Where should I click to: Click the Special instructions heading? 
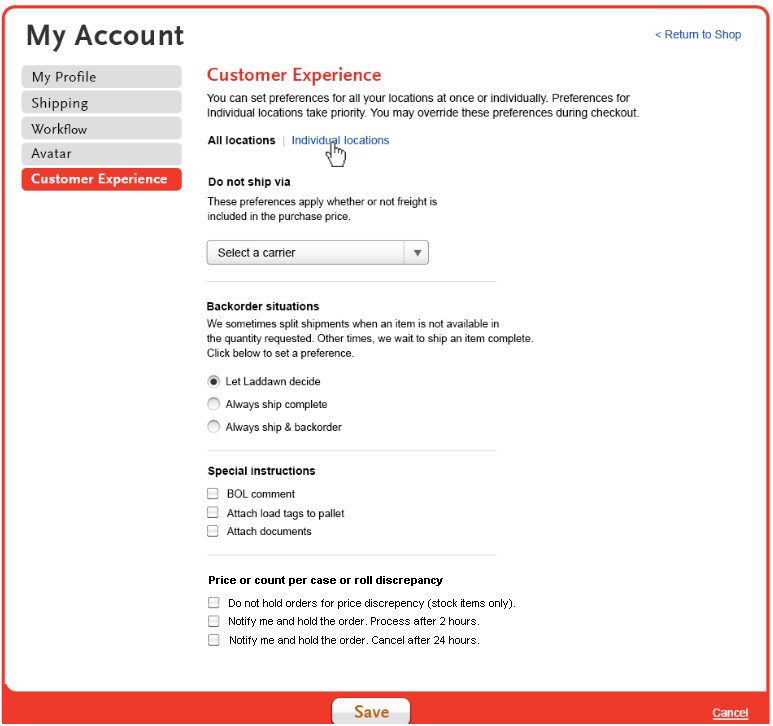(261, 471)
